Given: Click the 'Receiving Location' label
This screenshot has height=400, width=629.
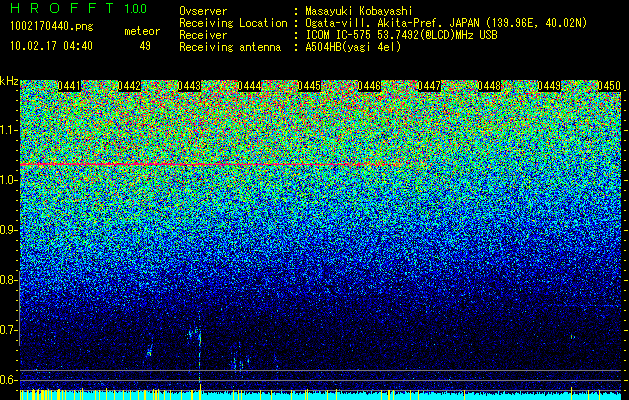Looking at the screenshot, I should [233, 23].
